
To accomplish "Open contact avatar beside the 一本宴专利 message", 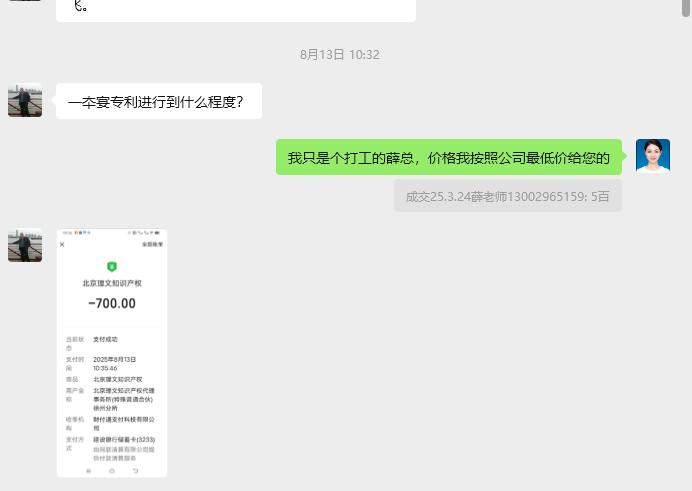I will tap(25, 100).
